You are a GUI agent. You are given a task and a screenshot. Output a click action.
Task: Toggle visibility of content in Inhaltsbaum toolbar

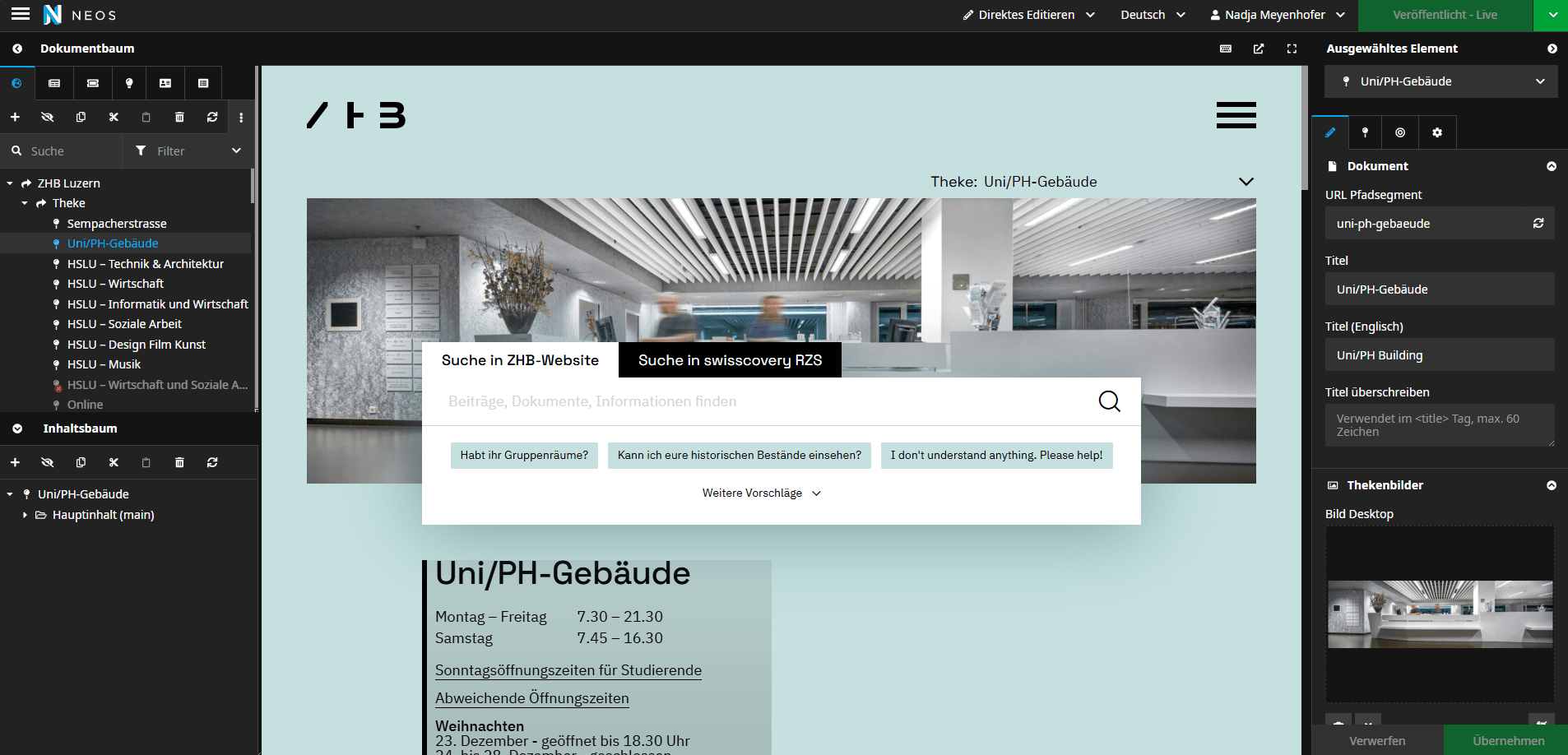click(48, 462)
